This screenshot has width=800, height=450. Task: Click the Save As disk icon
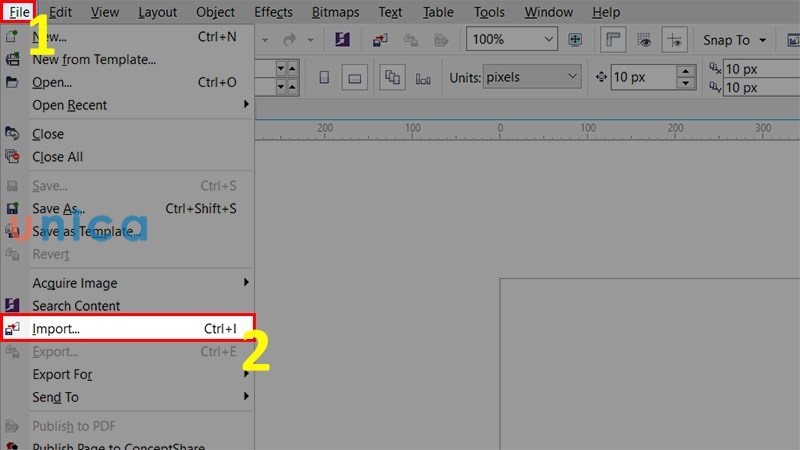[12, 208]
